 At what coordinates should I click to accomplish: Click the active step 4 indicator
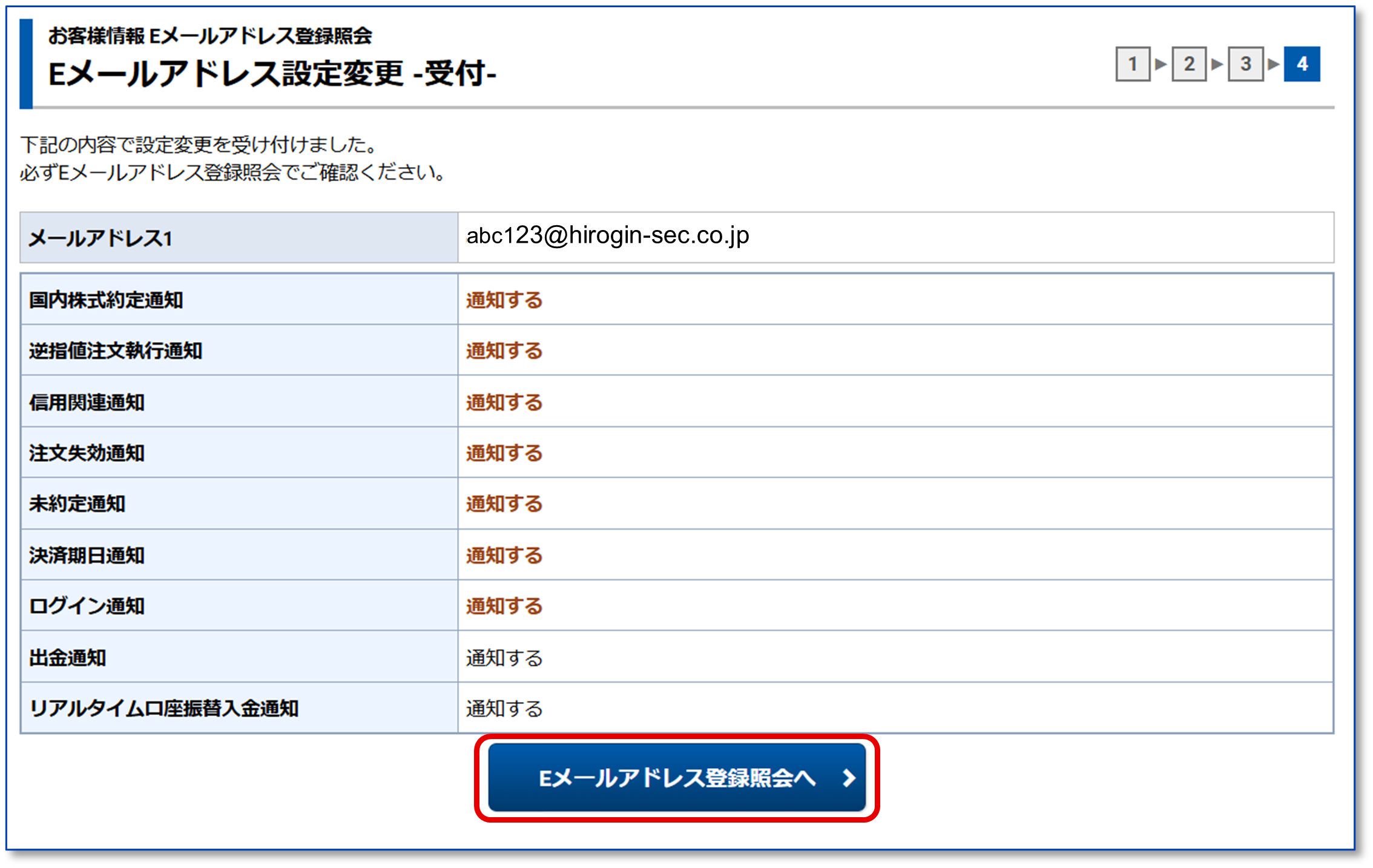[1302, 64]
